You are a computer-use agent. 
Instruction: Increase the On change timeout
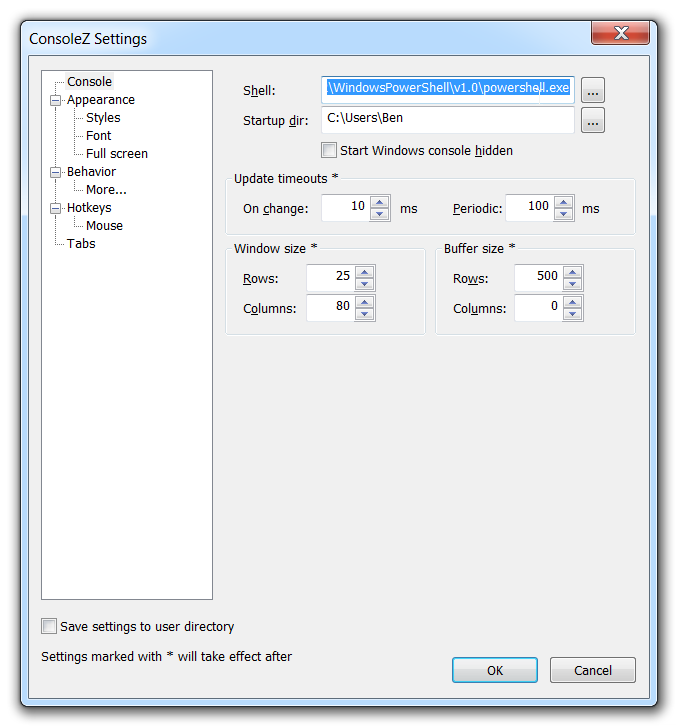point(380,202)
